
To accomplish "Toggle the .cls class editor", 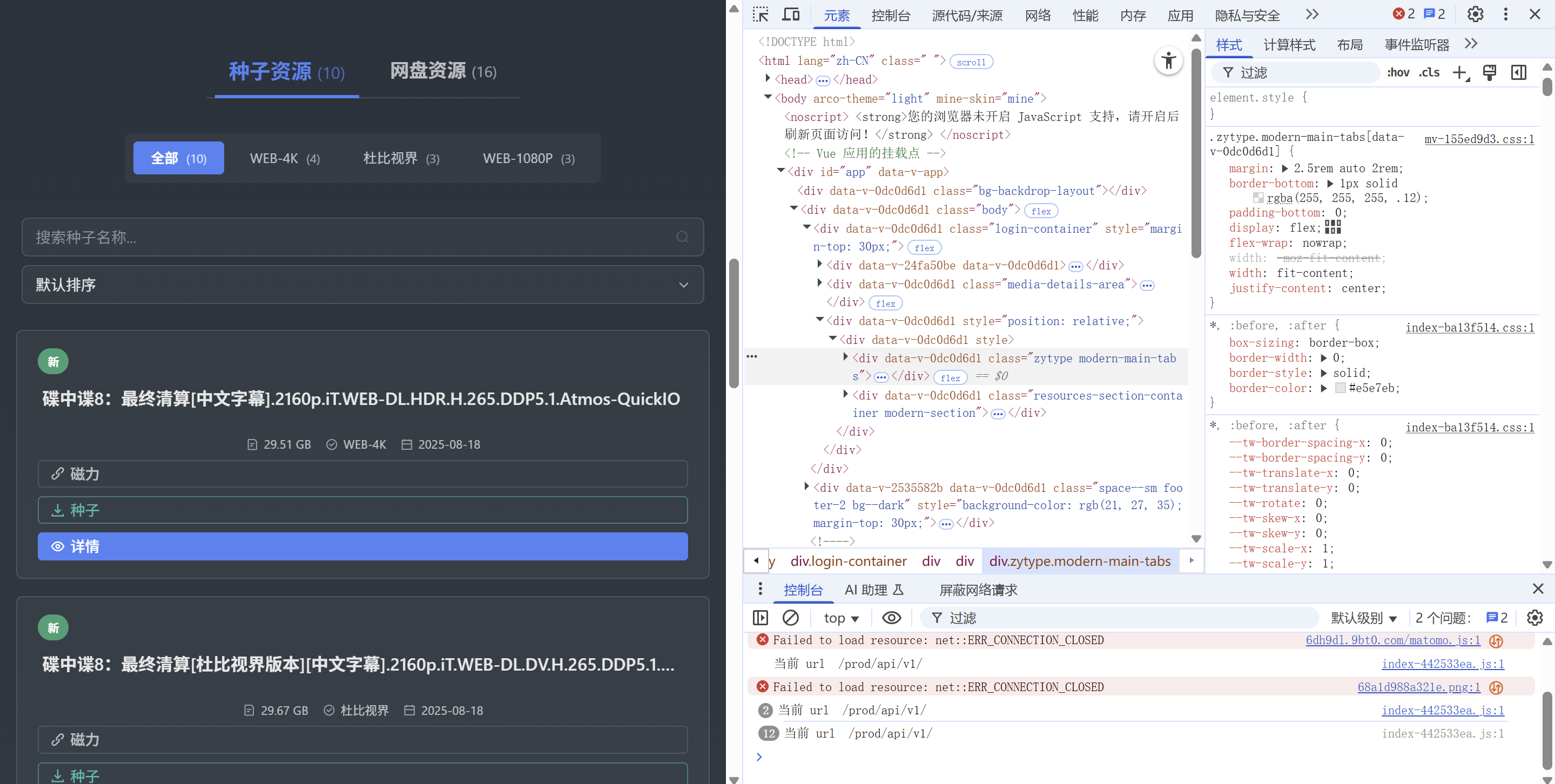I will point(1429,73).
